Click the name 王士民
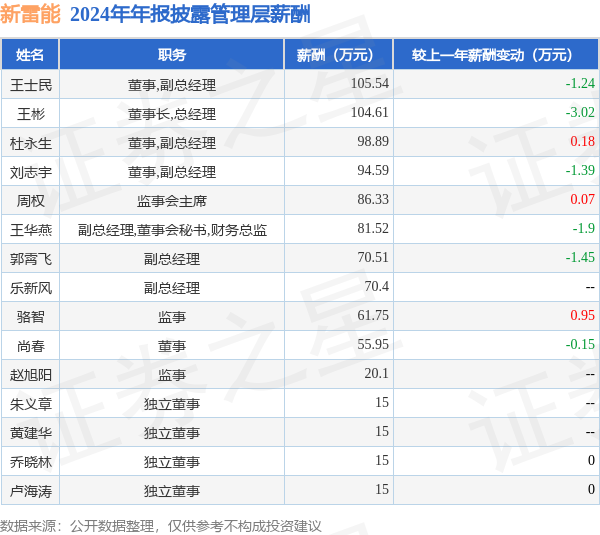Screen dimensions: 600x535 [31, 85]
